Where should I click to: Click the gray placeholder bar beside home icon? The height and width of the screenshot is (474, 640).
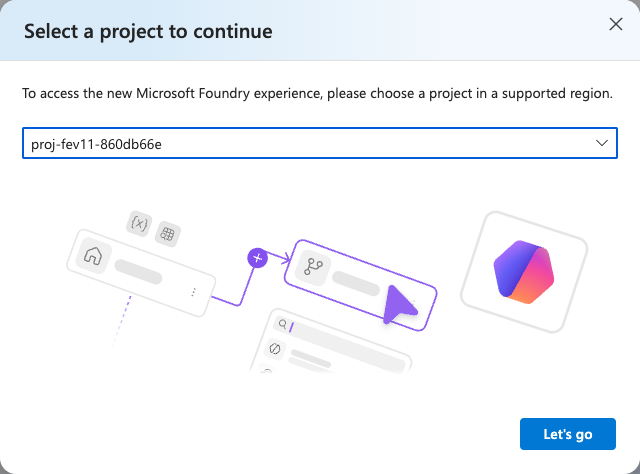(x=138, y=271)
